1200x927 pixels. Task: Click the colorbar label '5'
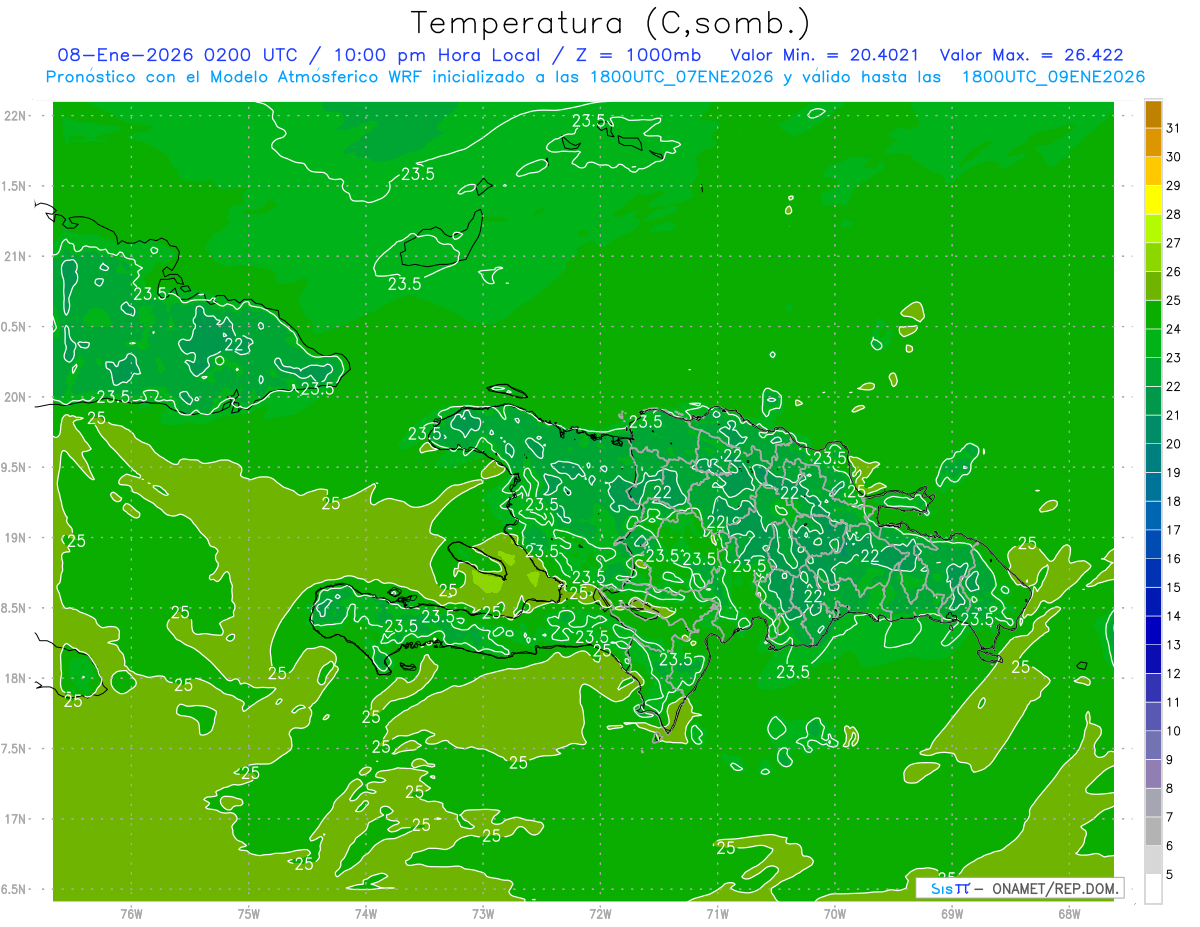click(1170, 875)
